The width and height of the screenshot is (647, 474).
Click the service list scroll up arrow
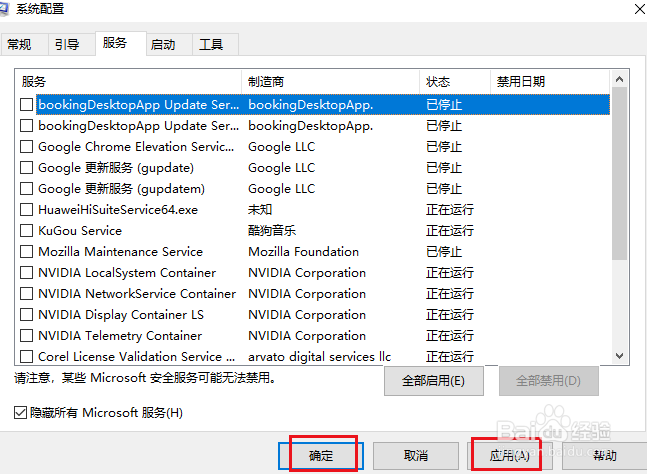(x=619, y=79)
